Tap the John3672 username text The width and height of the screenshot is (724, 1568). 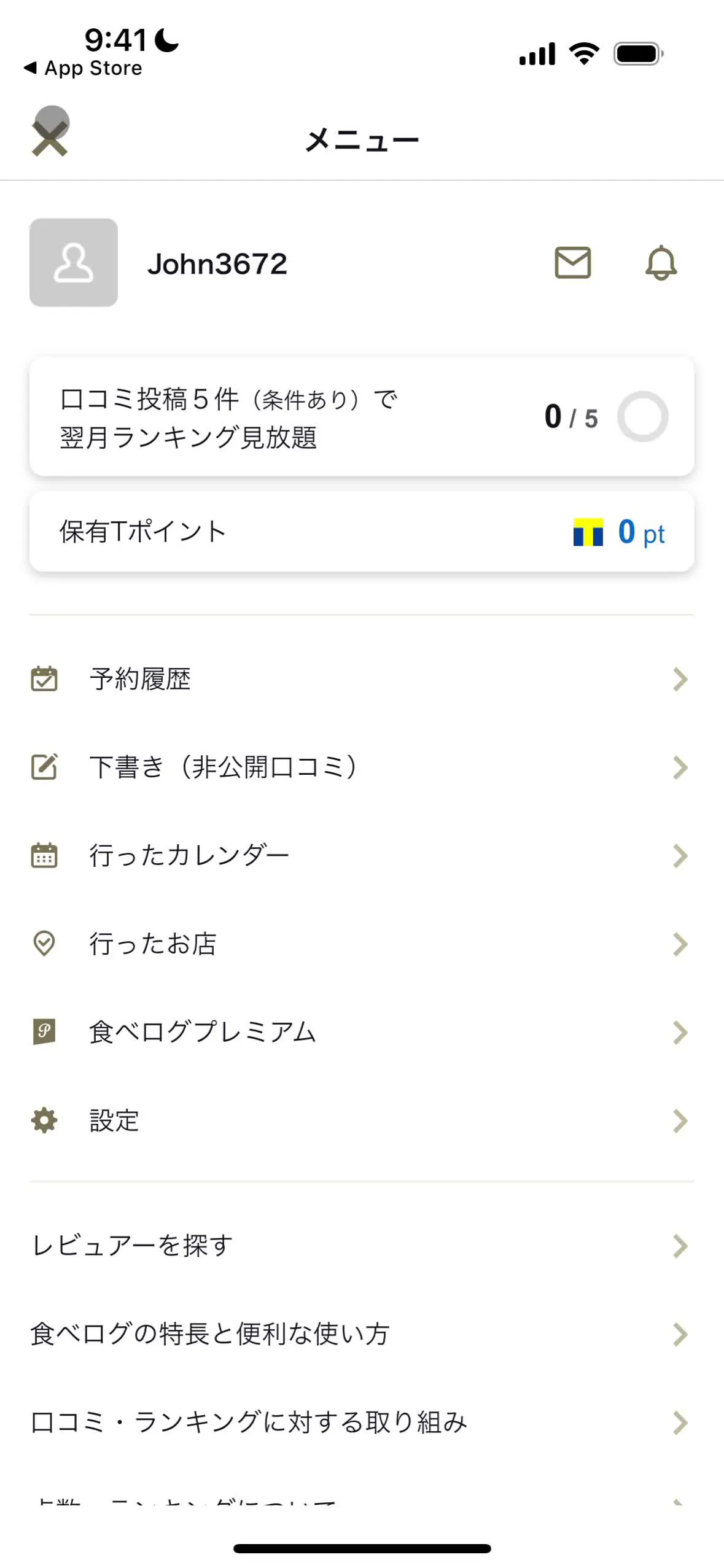point(217,264)
